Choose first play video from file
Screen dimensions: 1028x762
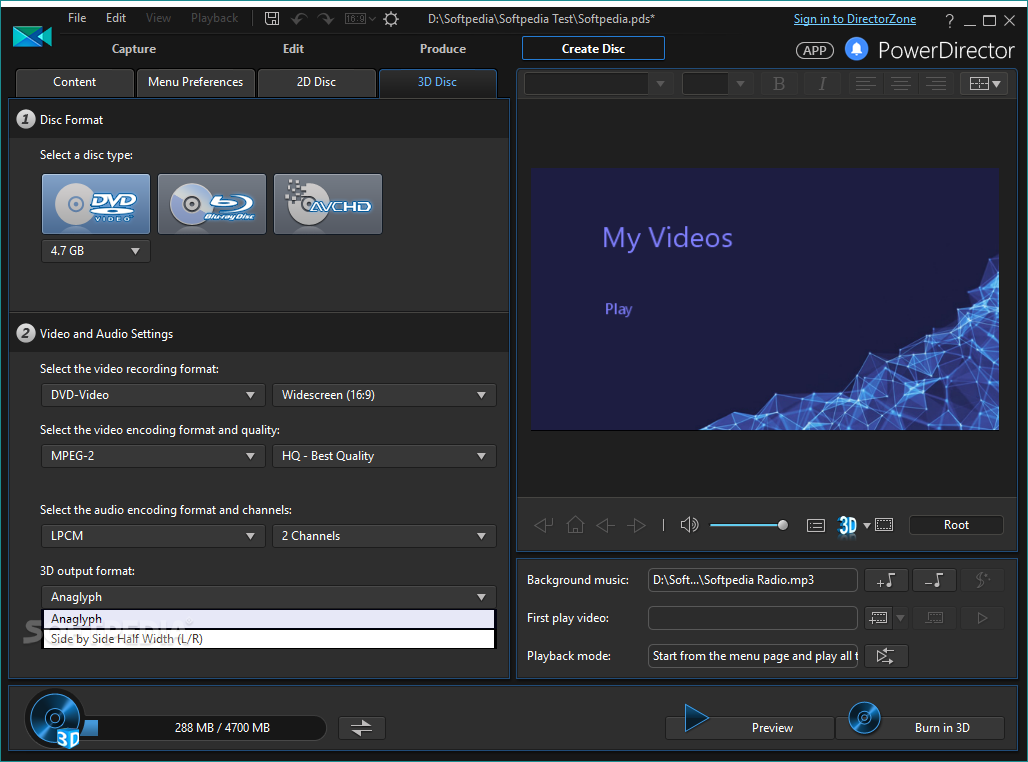[x=879, y=618]
